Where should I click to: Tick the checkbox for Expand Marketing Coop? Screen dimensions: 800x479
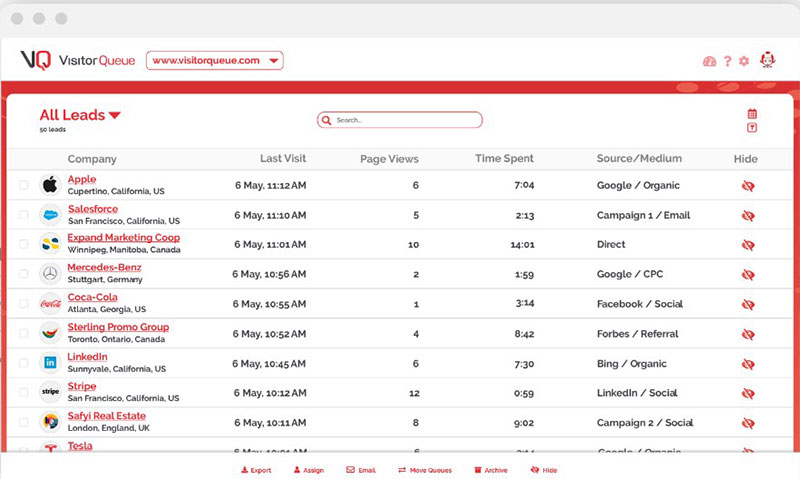[23, 244]
